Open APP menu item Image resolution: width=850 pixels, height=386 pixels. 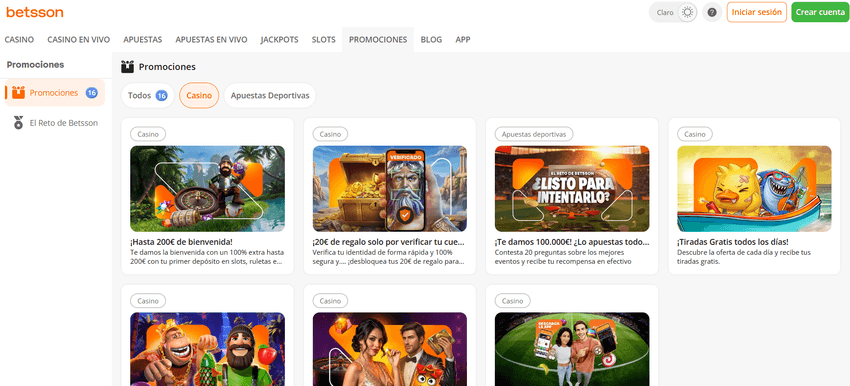point(463,40)
